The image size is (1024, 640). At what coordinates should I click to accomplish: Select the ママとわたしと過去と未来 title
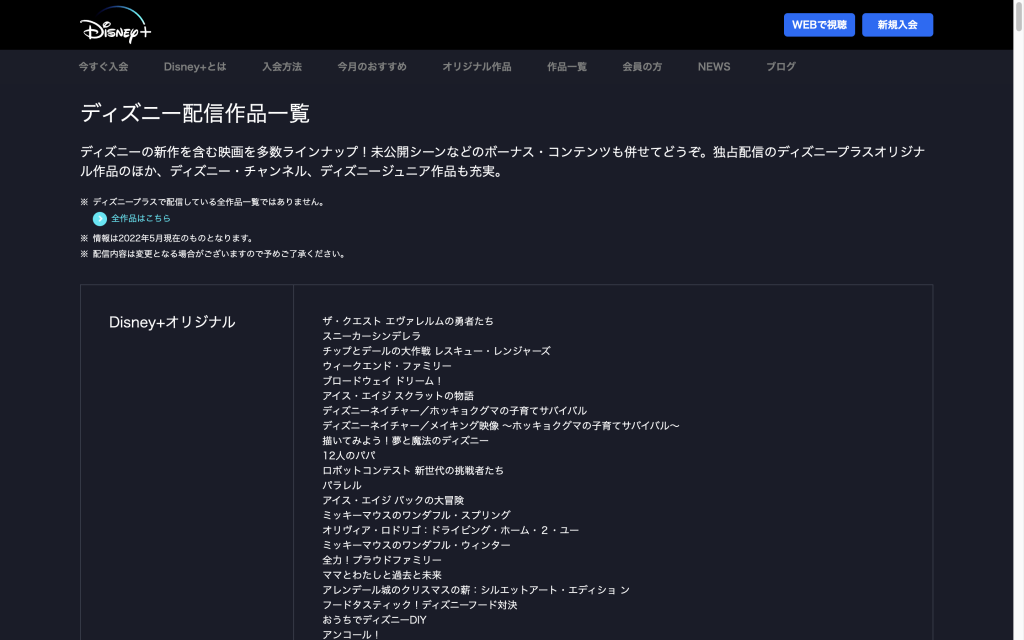click(x=382, y=575)
